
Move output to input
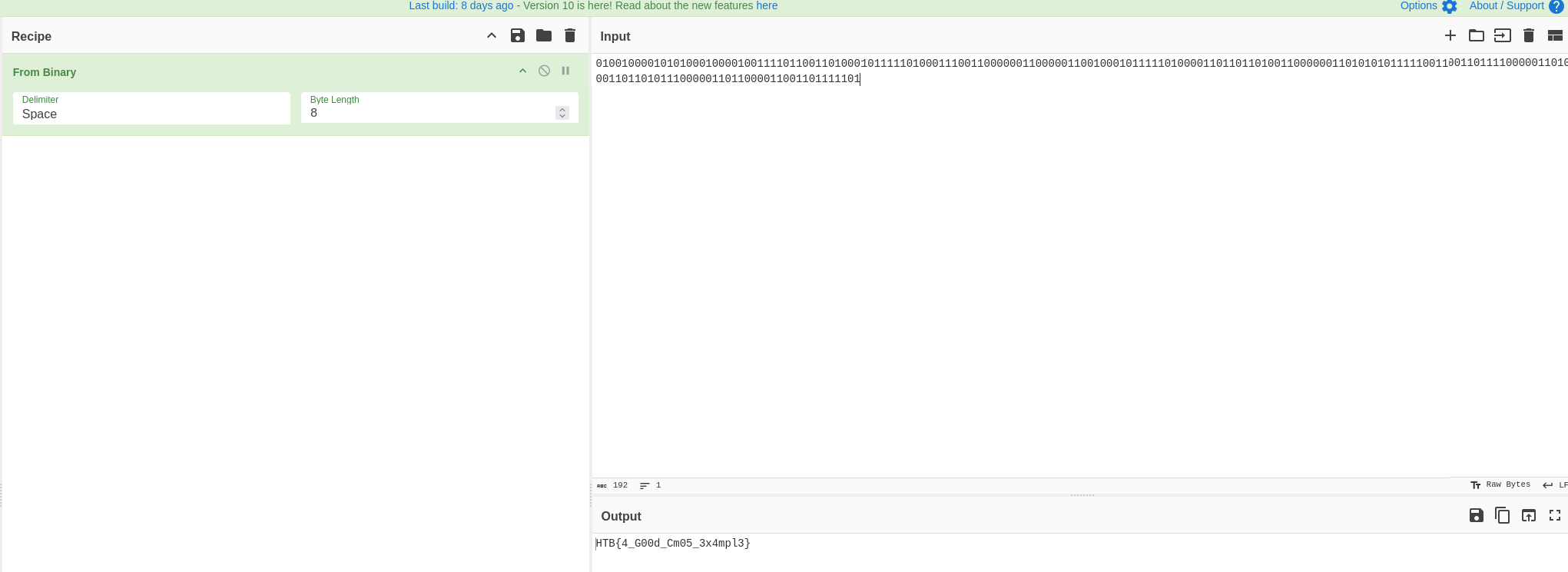click(1529, 515)
